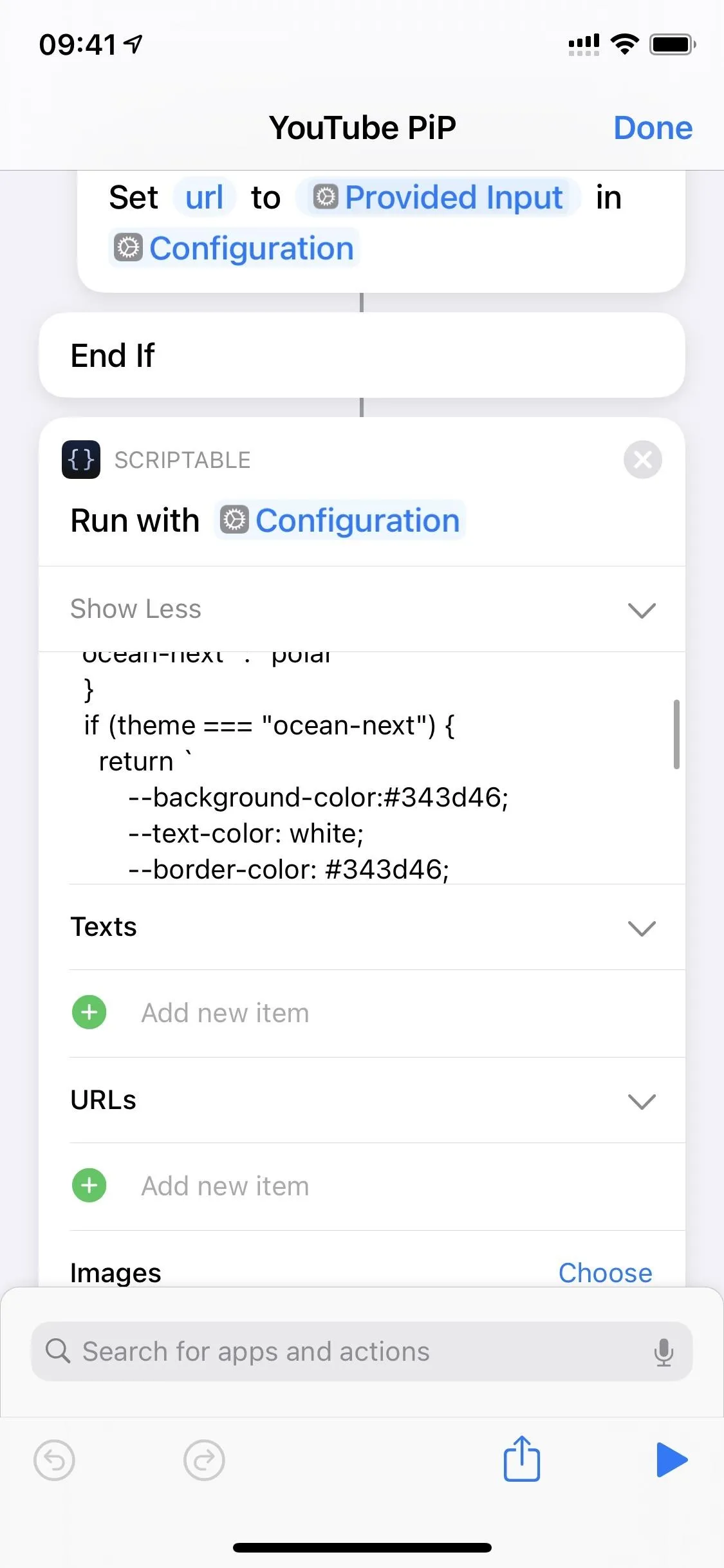Expand the Texts chevron
Screen dimensions: 724x1568
coord(642,928)
